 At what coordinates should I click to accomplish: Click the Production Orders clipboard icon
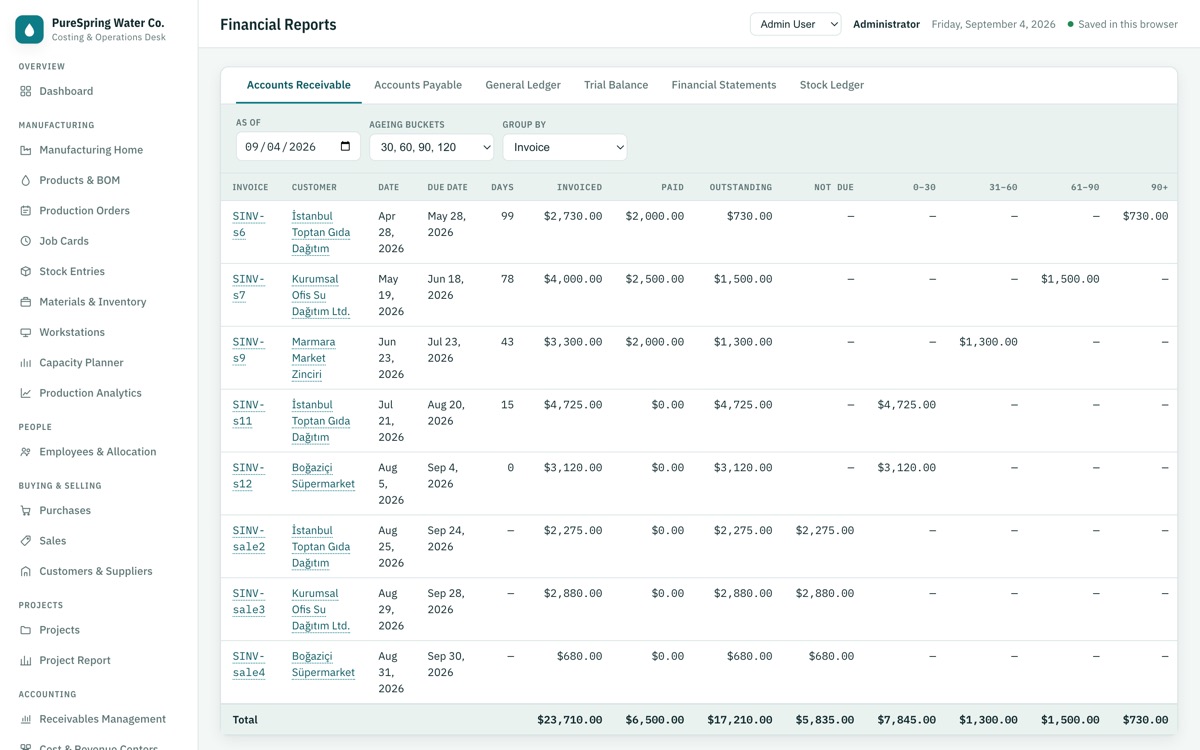[x=26, y=211]
